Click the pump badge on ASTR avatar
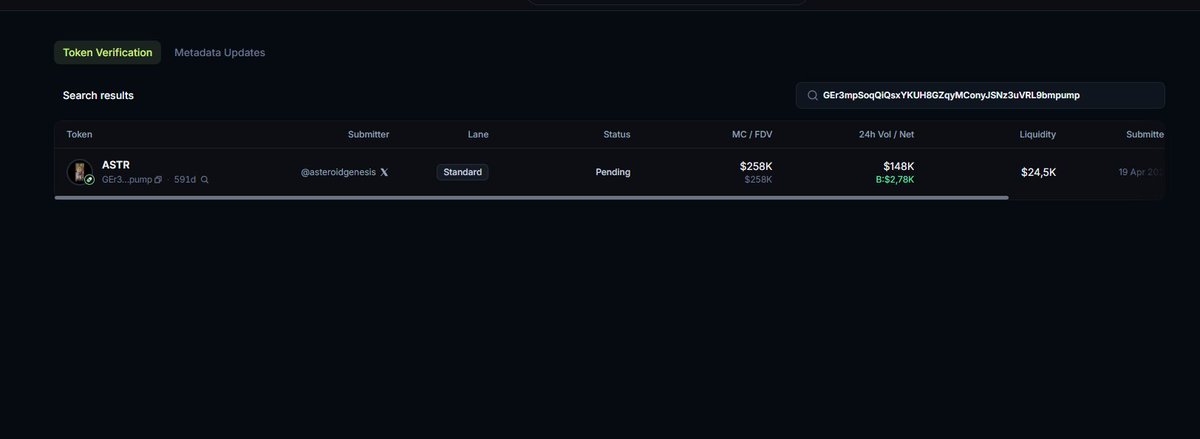Image resolution: width=1200 pixels, height=439 pixels. (90, 180)
